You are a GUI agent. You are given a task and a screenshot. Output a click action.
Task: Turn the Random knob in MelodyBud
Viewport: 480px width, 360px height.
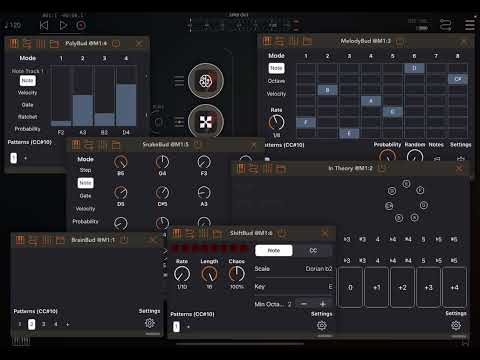[415, 155]
